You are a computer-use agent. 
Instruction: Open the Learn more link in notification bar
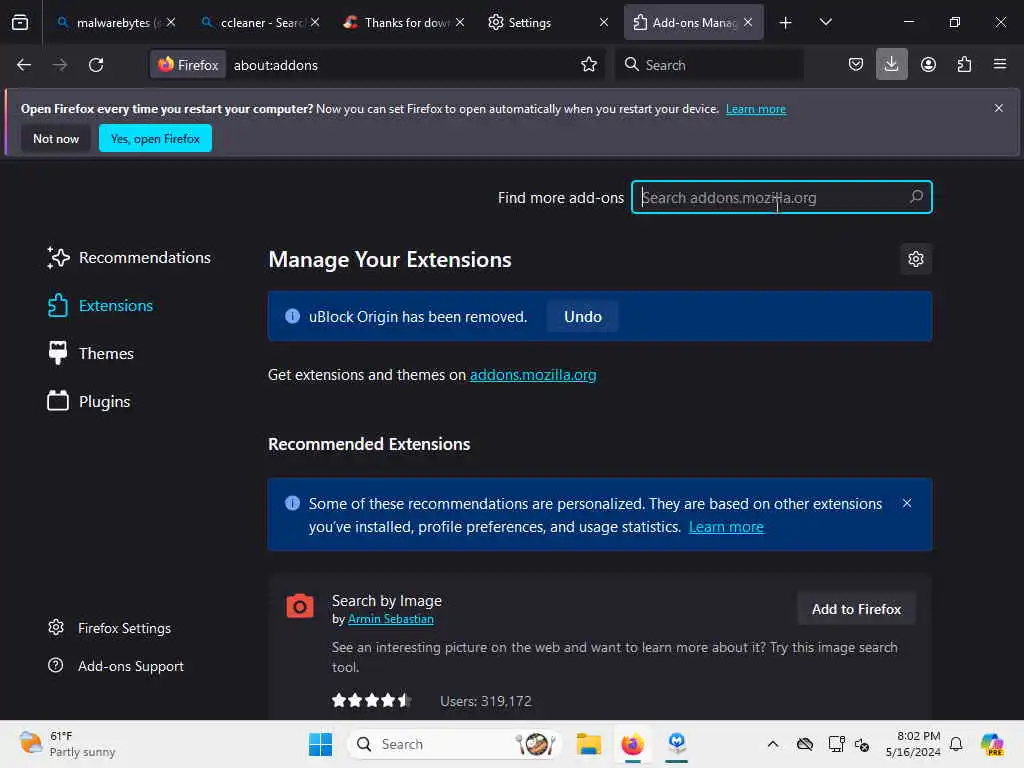pyautogui.click(x=756, y=109)
